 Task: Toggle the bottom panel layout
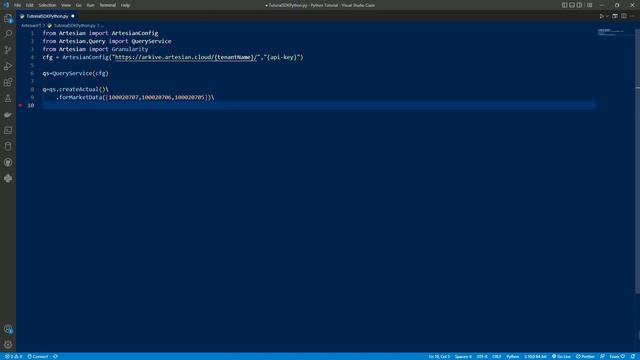pos(572,5)
